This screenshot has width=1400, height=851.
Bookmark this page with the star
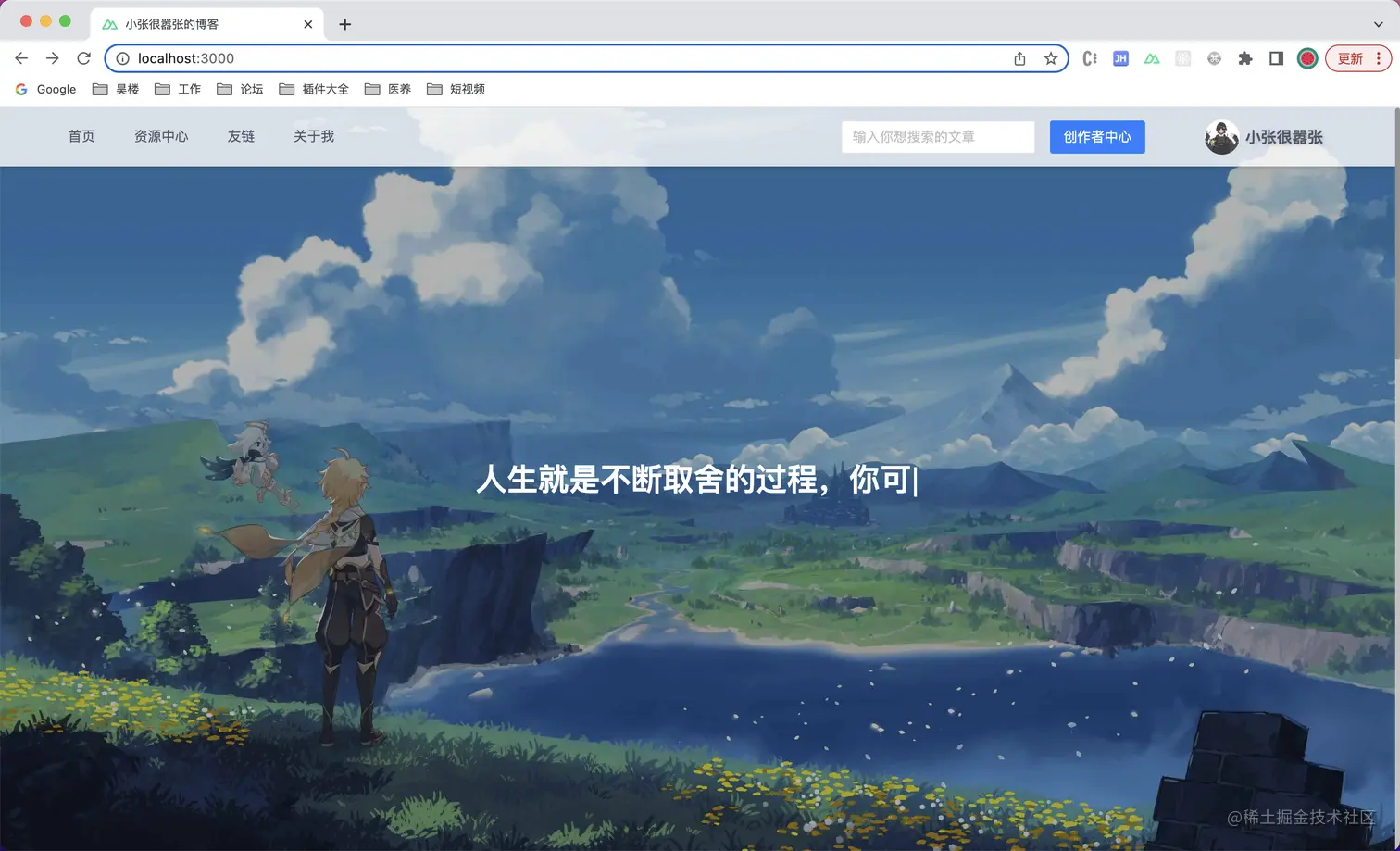1051,58
